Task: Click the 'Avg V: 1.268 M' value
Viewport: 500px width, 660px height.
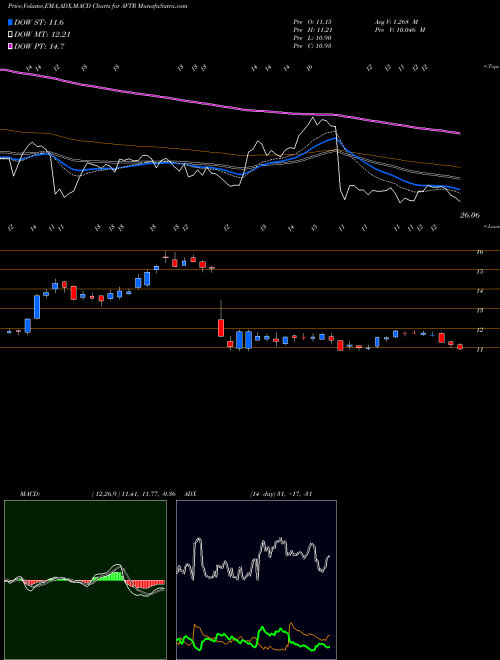Action: point(396,22)
